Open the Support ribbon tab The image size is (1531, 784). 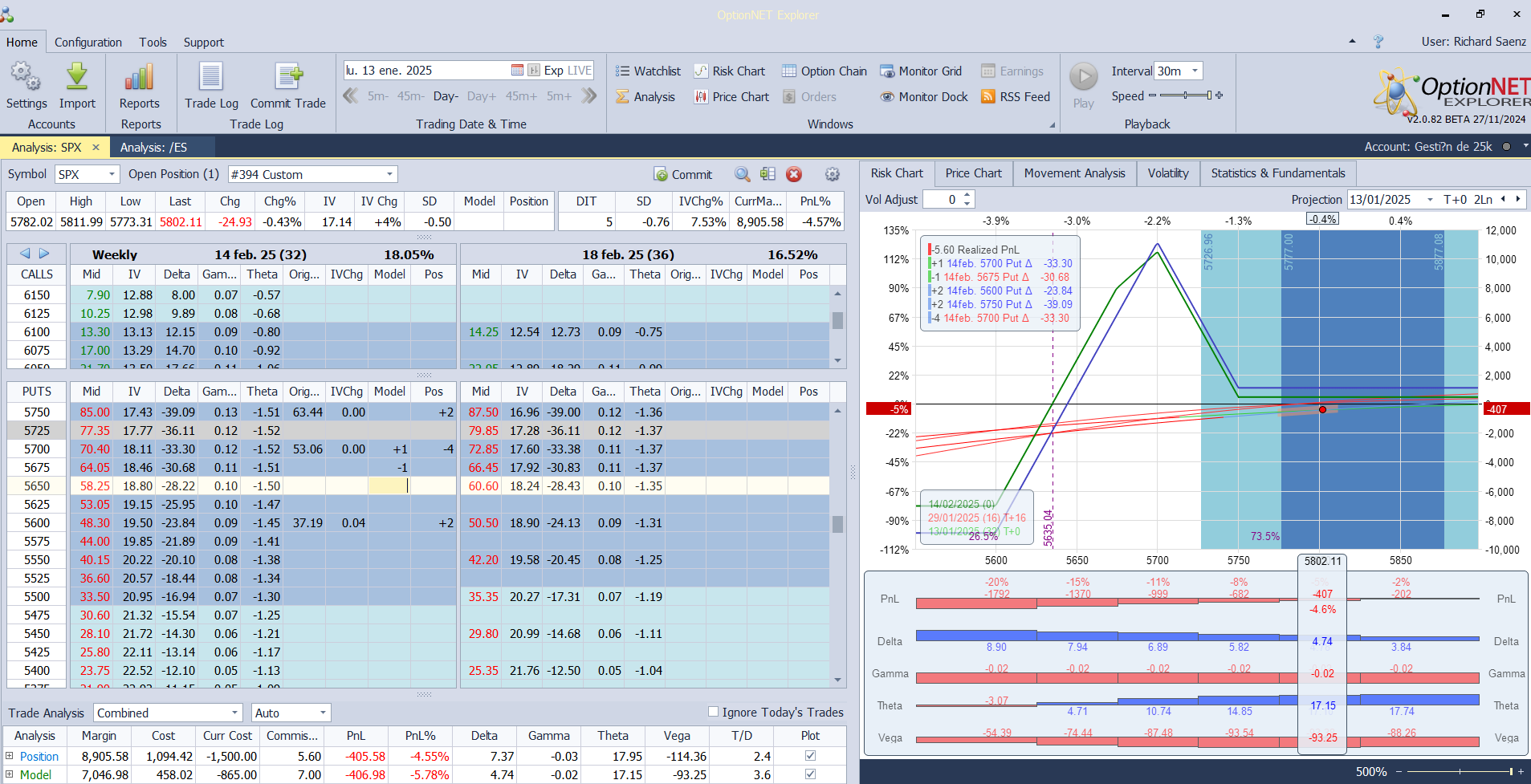coord(204,43)
